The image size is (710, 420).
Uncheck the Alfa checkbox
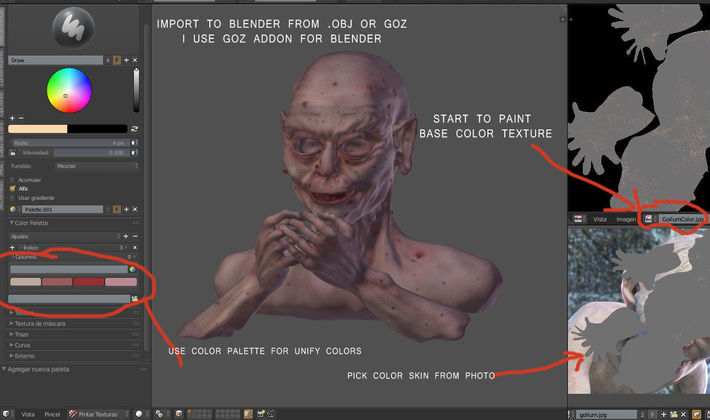13,189
